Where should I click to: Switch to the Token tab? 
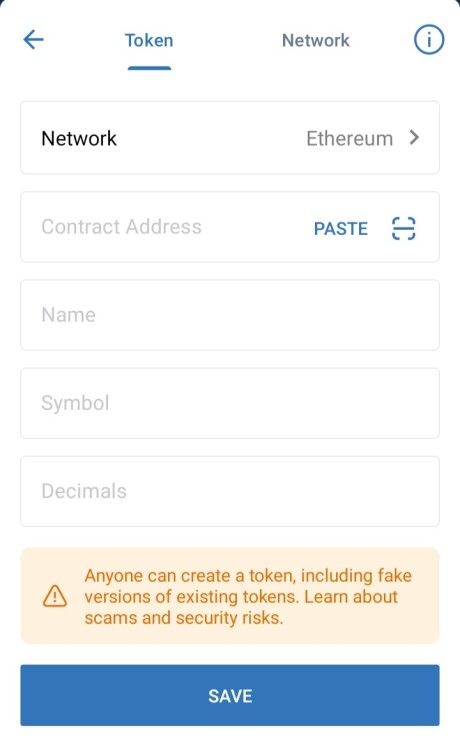149,40
